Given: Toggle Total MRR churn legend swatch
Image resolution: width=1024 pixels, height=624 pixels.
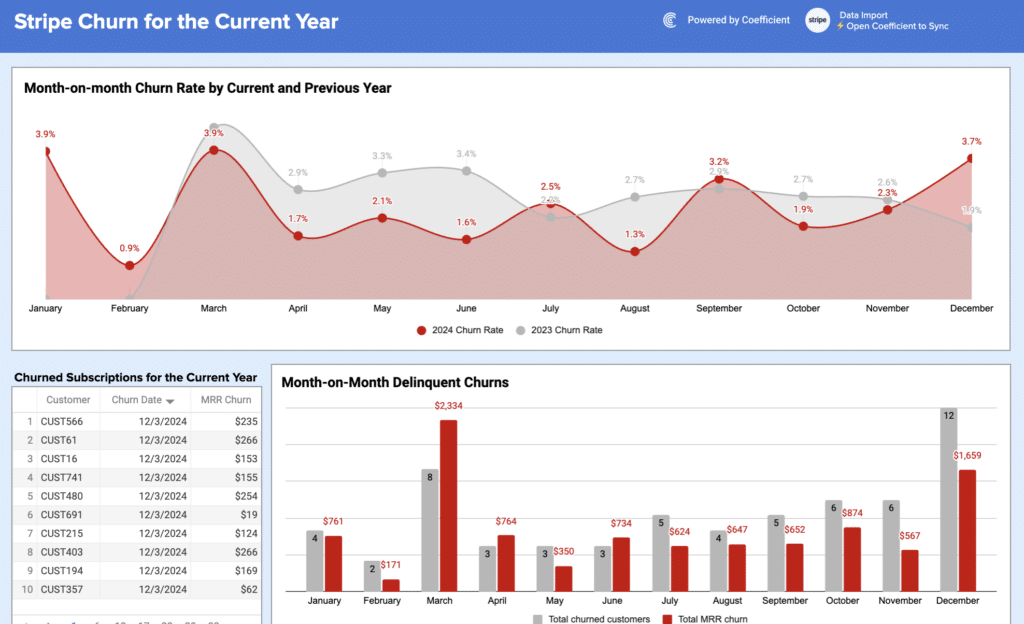Looking at the screenshot, I should (667, 619).
